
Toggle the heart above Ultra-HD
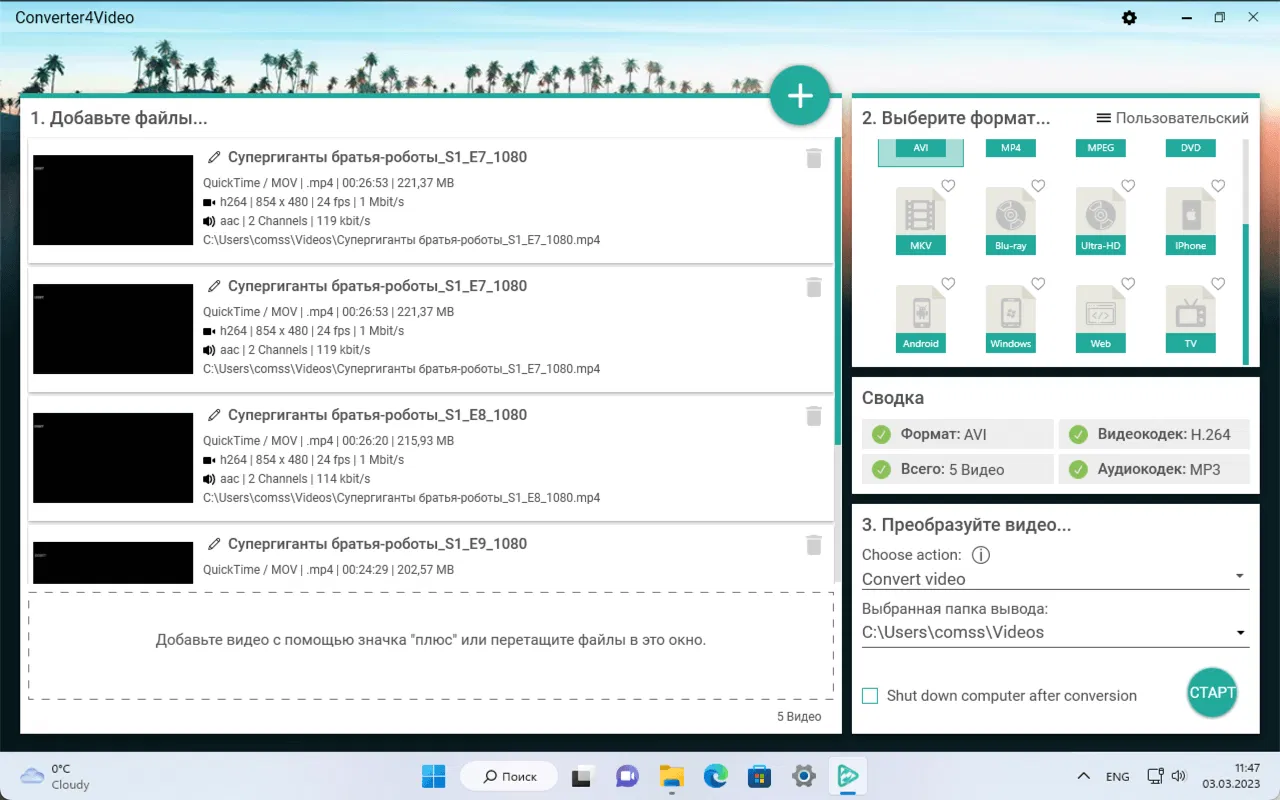click(1128, 186)
